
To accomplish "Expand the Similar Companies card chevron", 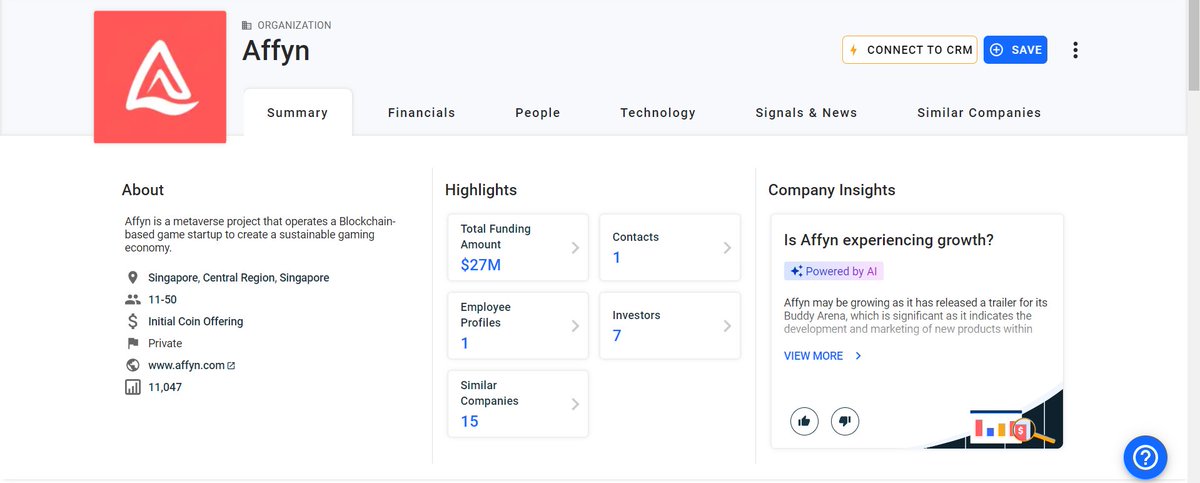I will click(575, 403).
